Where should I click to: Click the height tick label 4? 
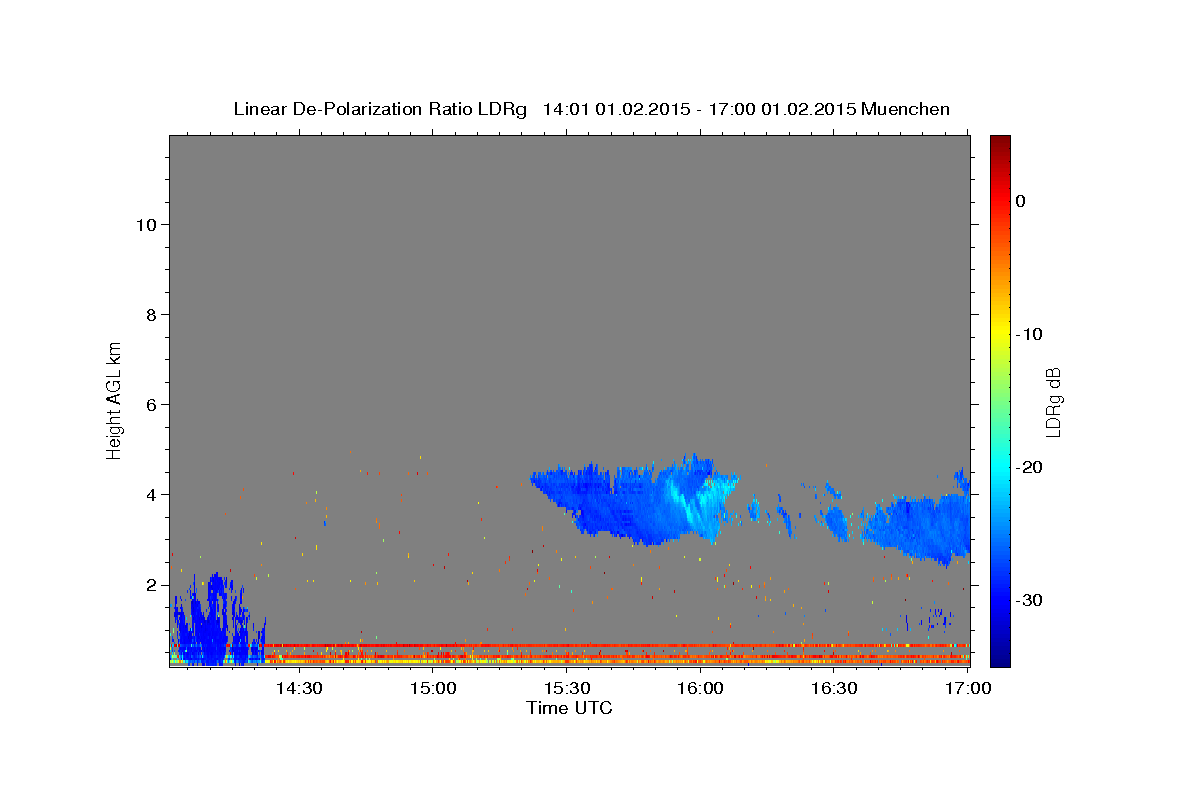151,495
